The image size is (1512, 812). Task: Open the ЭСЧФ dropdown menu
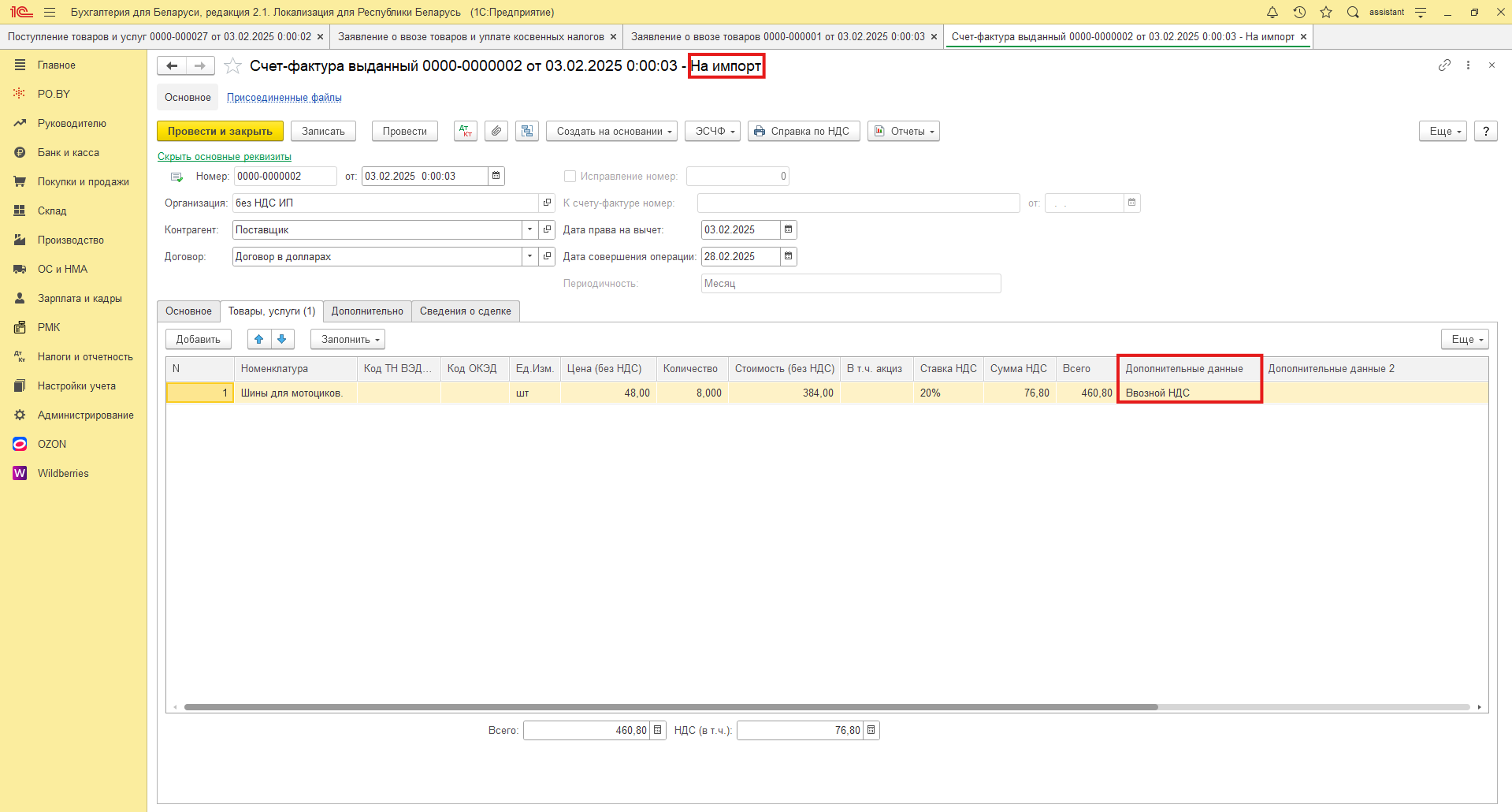(x=714, y=132)
